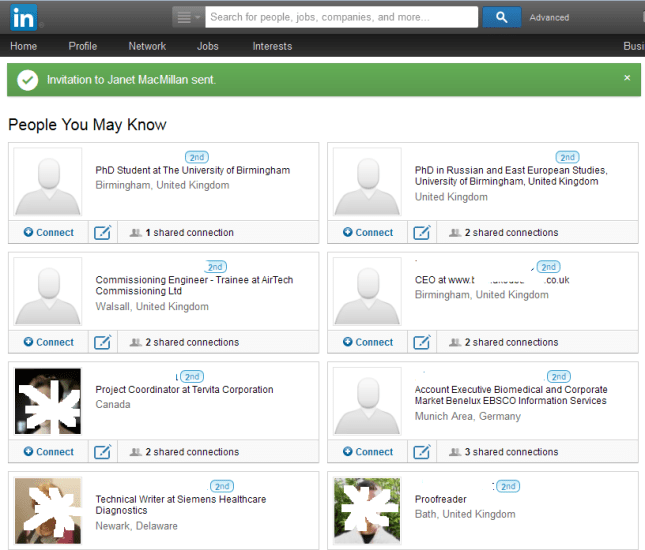The image size is (645, 550).
Task: Connect with the PhD Student at Birmingham
Action: pyautogui.click(x=49, y=233)
